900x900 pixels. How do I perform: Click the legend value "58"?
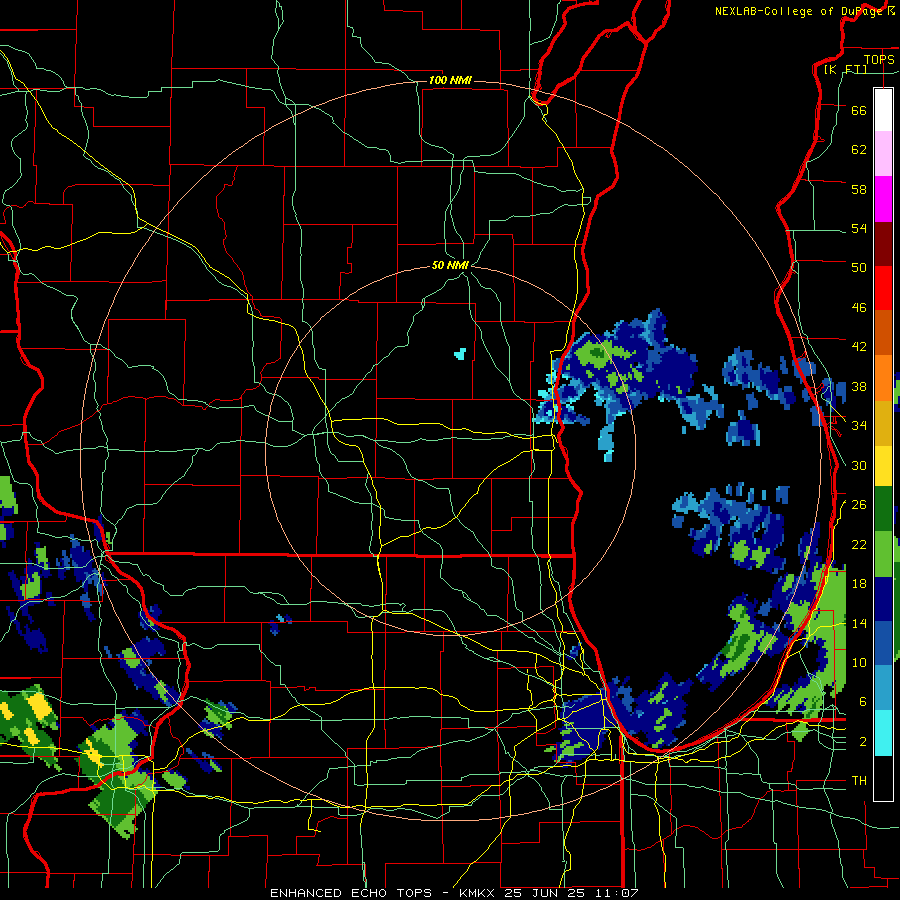[x=859, y=189]
